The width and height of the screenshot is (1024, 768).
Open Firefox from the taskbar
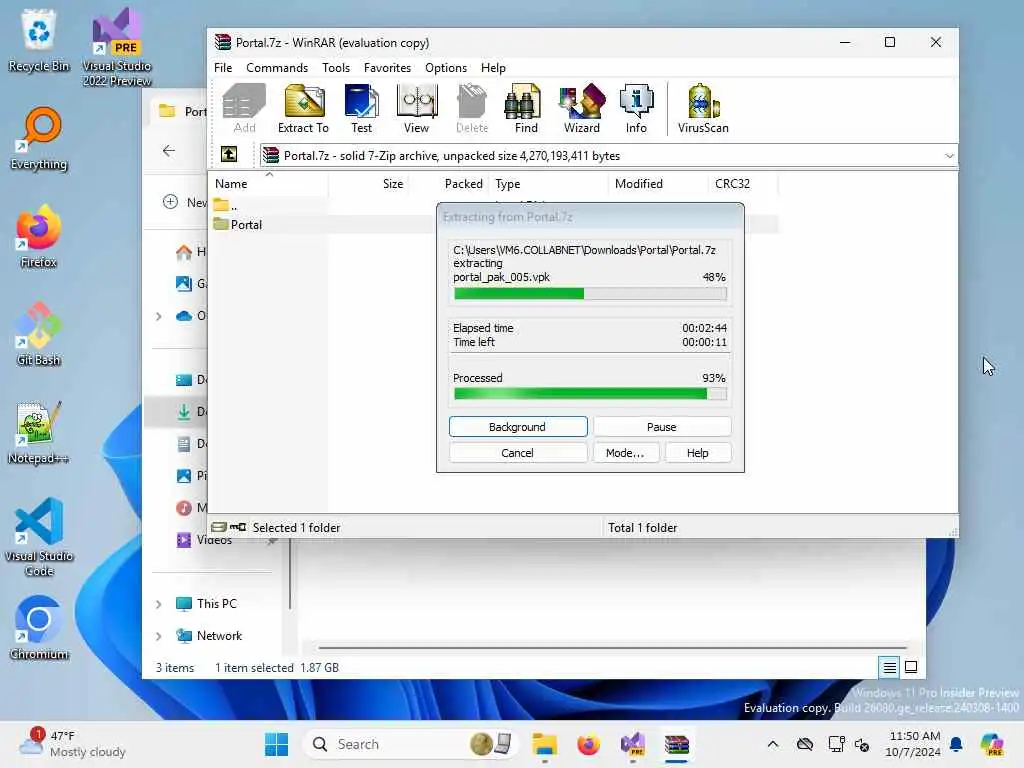(x=588, y=744)
